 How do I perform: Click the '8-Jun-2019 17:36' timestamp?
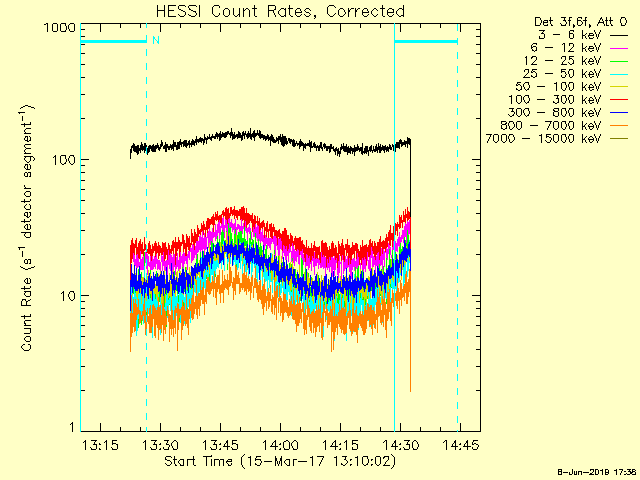(x=597, y=472)
